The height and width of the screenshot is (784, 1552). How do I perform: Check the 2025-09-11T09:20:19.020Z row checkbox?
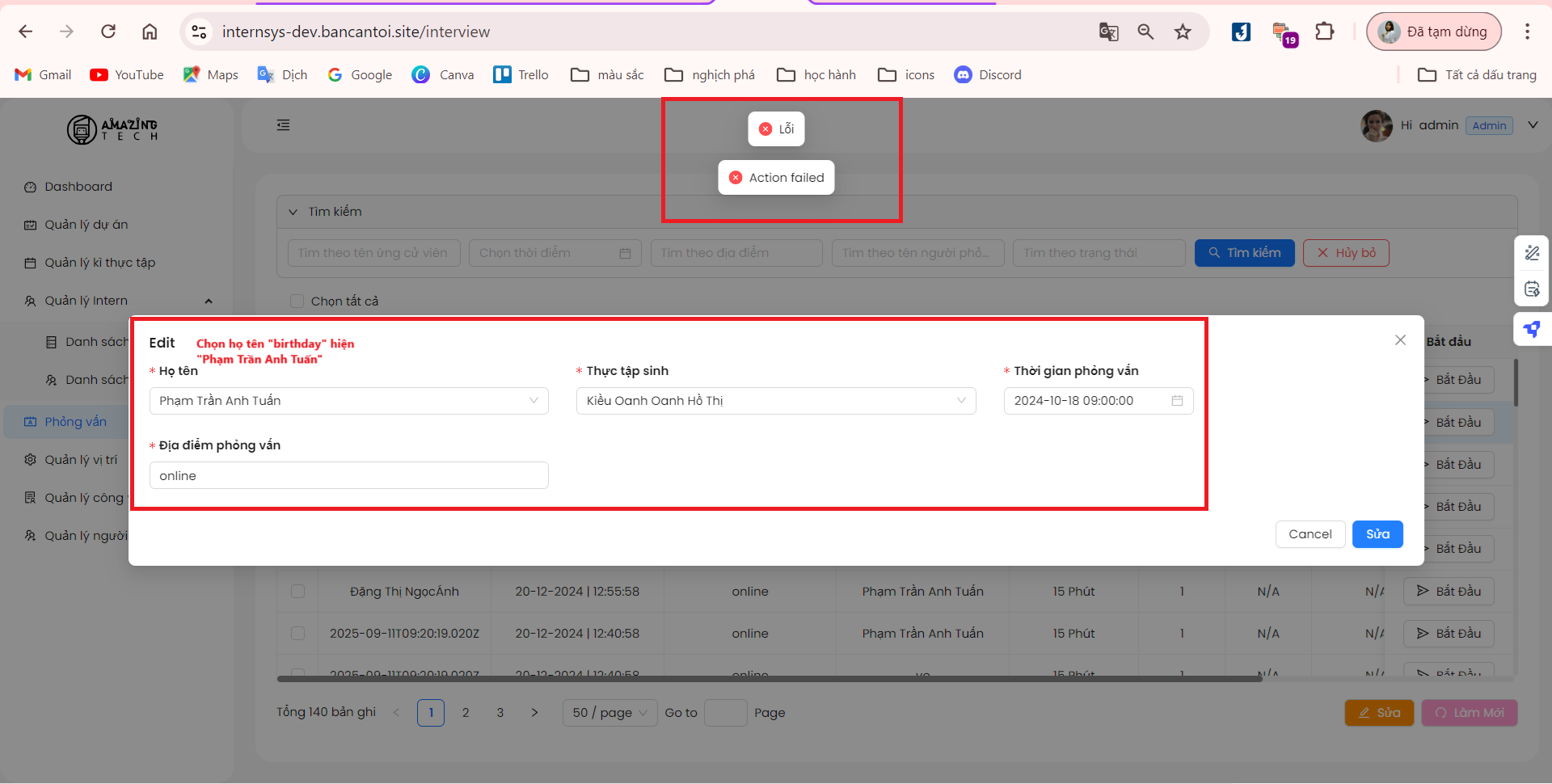click(x=297, y=634)
